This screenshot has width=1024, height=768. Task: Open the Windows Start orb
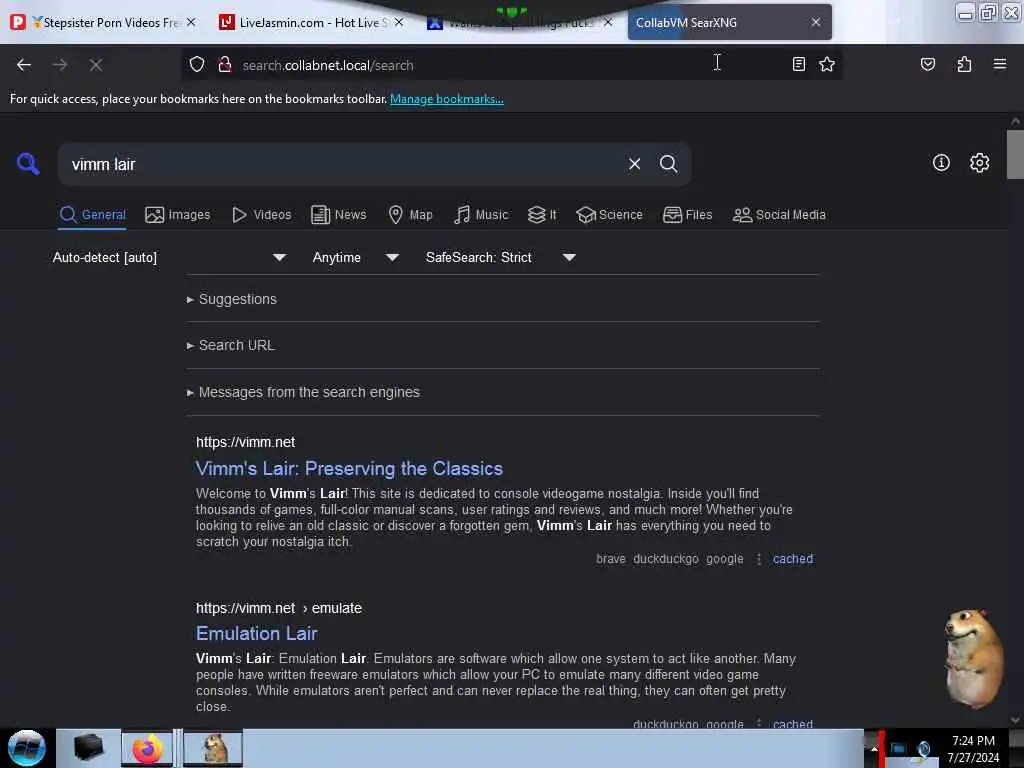point(26,748)
